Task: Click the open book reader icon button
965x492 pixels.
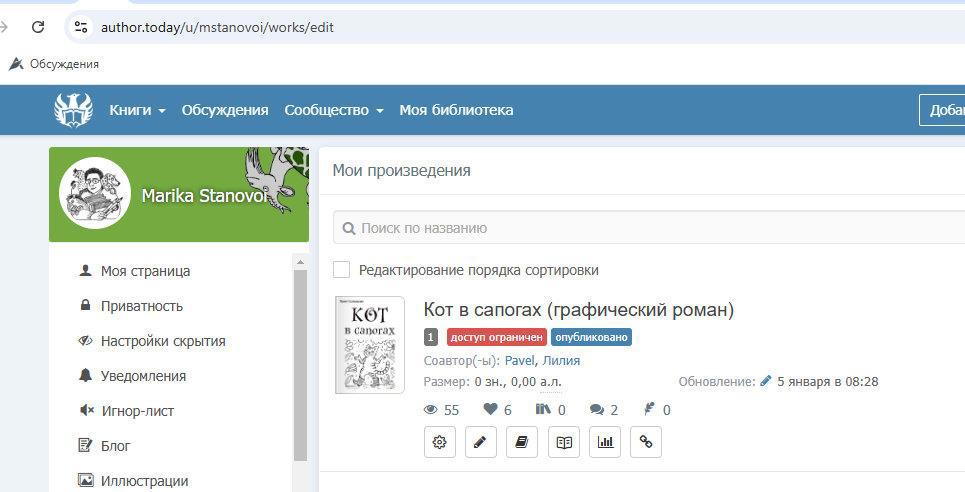Action: pyautogui.click(x=564, y=442)
